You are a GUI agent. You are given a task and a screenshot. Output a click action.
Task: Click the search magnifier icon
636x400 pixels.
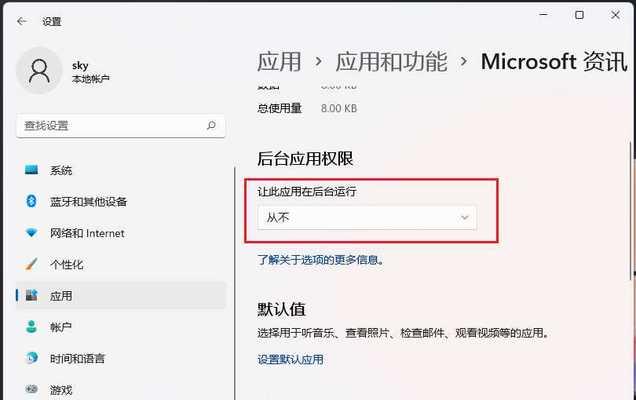211,125
